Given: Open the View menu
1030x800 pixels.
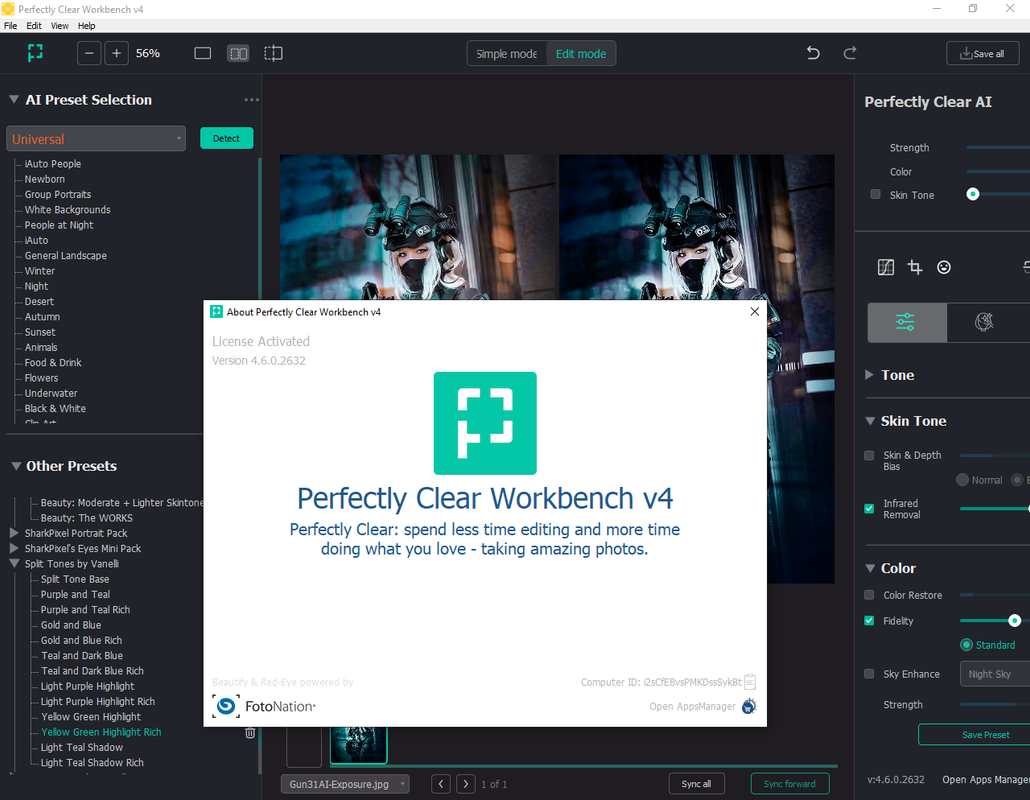Looking at the screenshot, I should [59, 26].
